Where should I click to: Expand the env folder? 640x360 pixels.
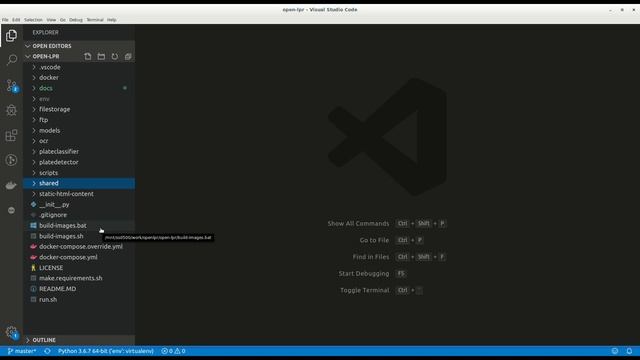79,99
